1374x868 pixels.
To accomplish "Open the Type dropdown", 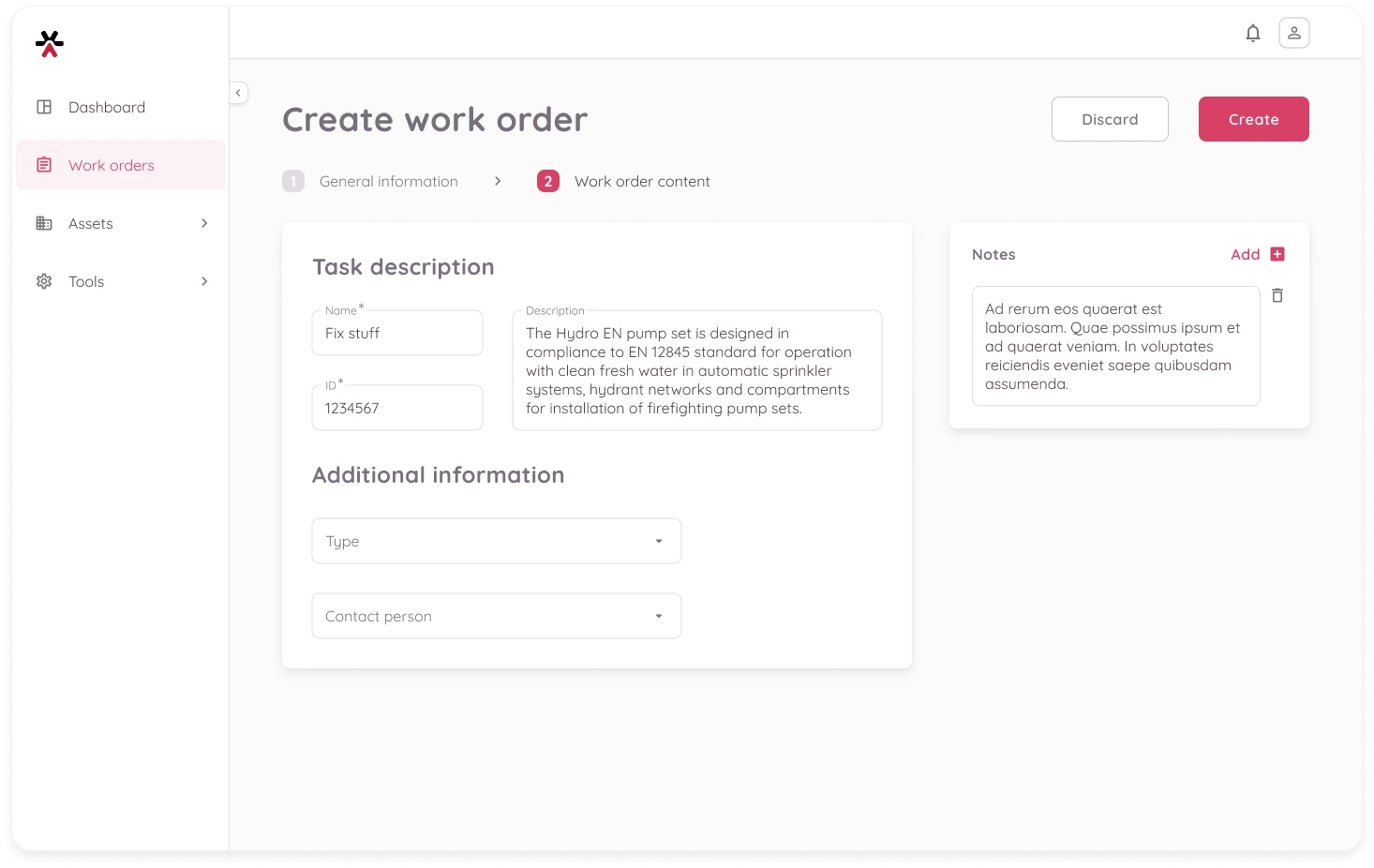I will click(x=496, y=542).
